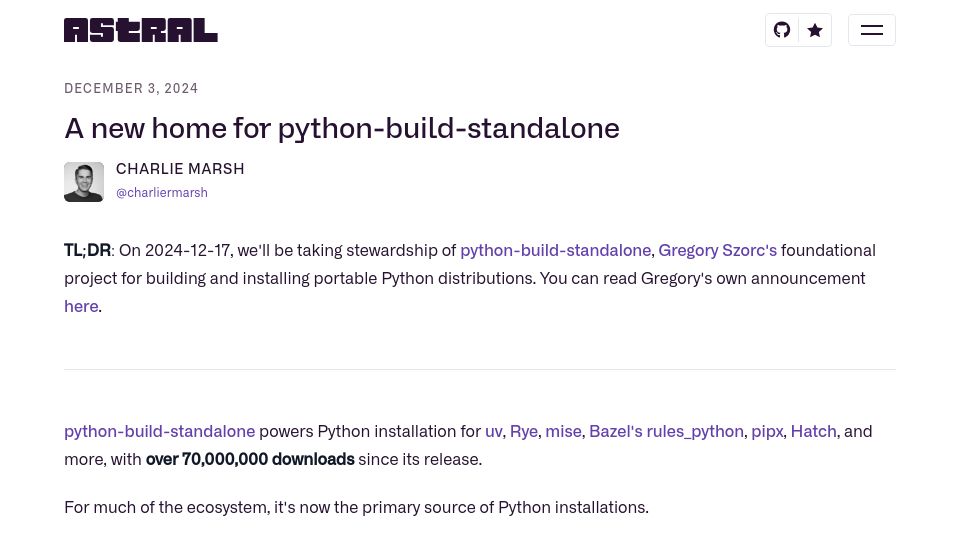This screenshot has width=960, height=540.
Task: Follow the pipx link
Action: click(767, 432)
